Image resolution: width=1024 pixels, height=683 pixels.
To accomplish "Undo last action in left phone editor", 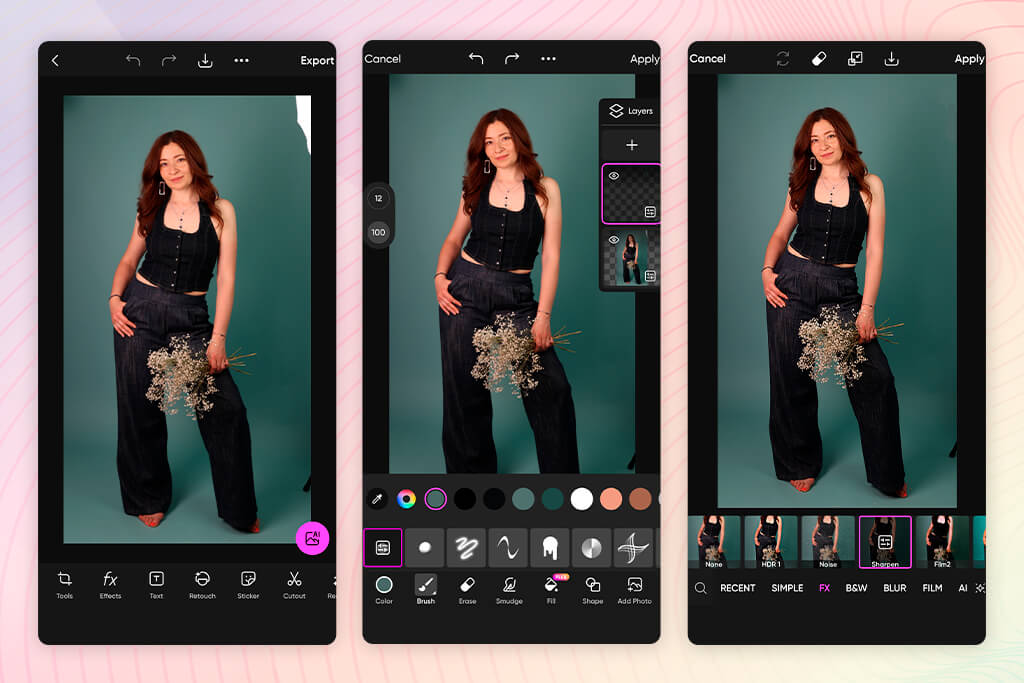I will click(x=133, y=61).
